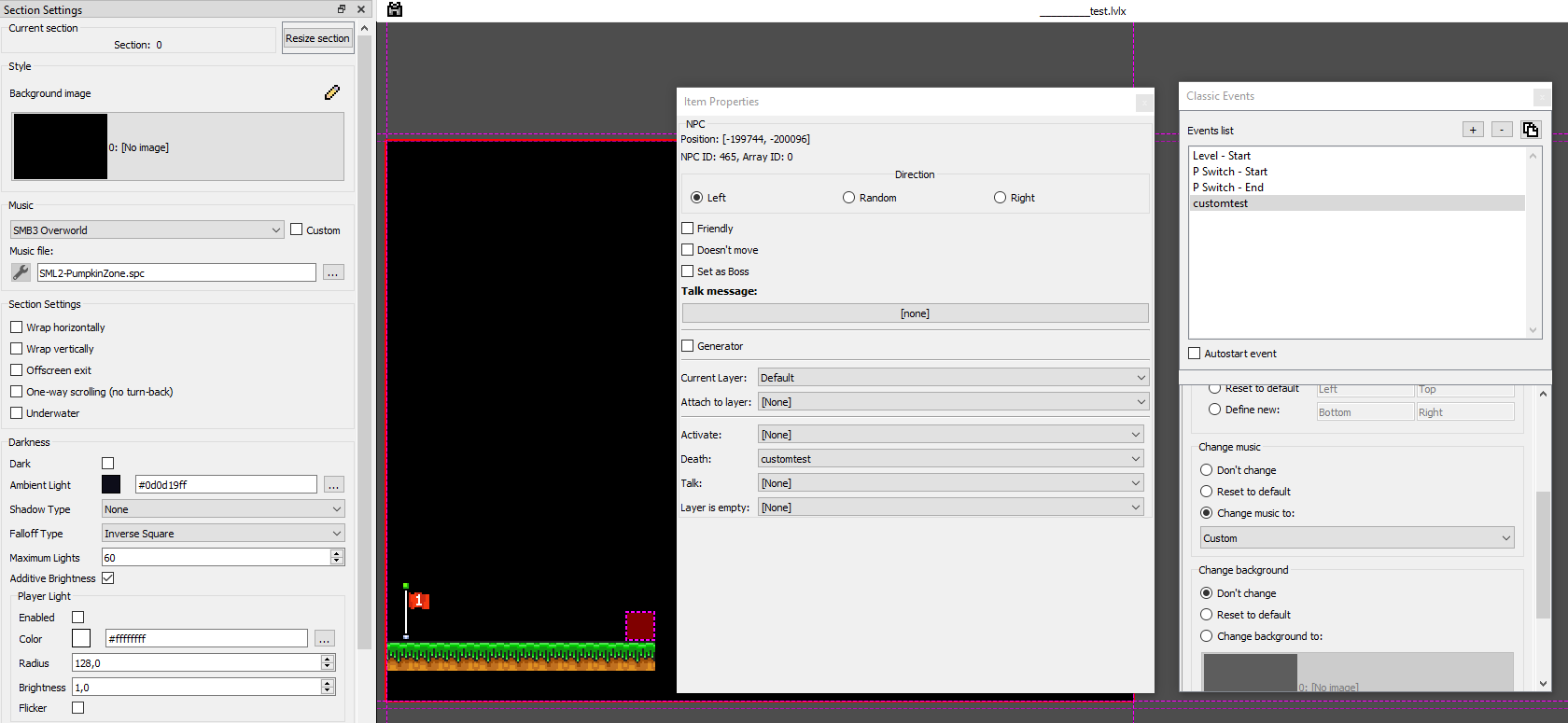Select Left direction radio button
The height and width of the screenshot is (723, 1568).
click(x=696, y=197)
